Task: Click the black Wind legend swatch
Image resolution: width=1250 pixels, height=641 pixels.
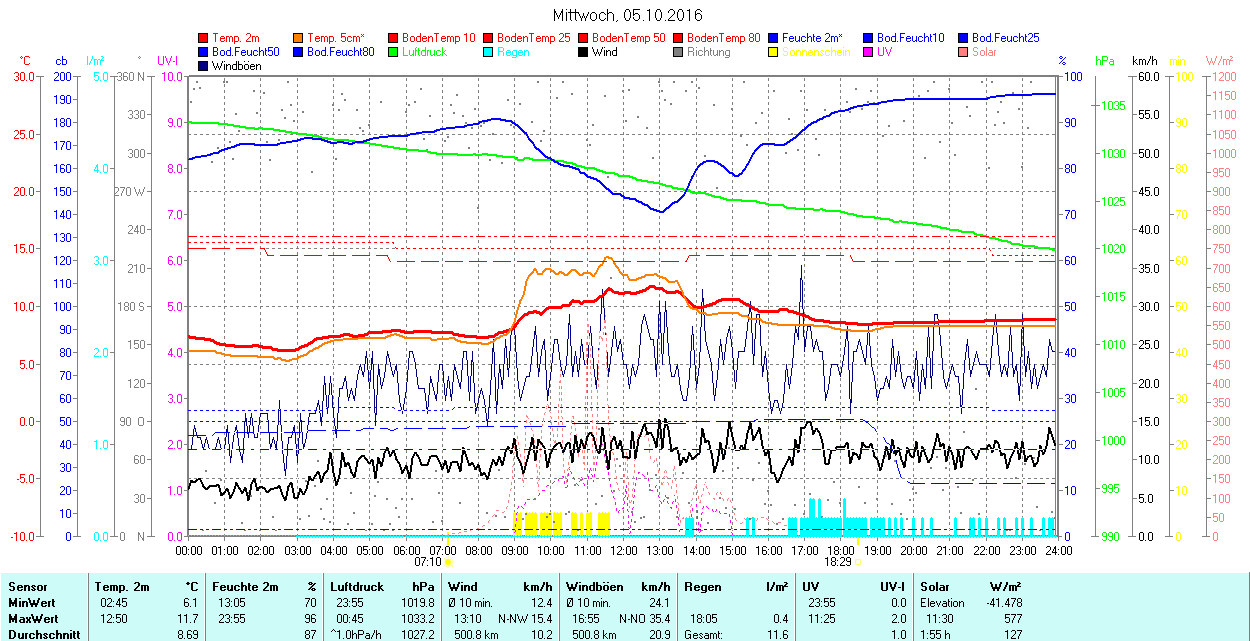Action: point(584,52)
